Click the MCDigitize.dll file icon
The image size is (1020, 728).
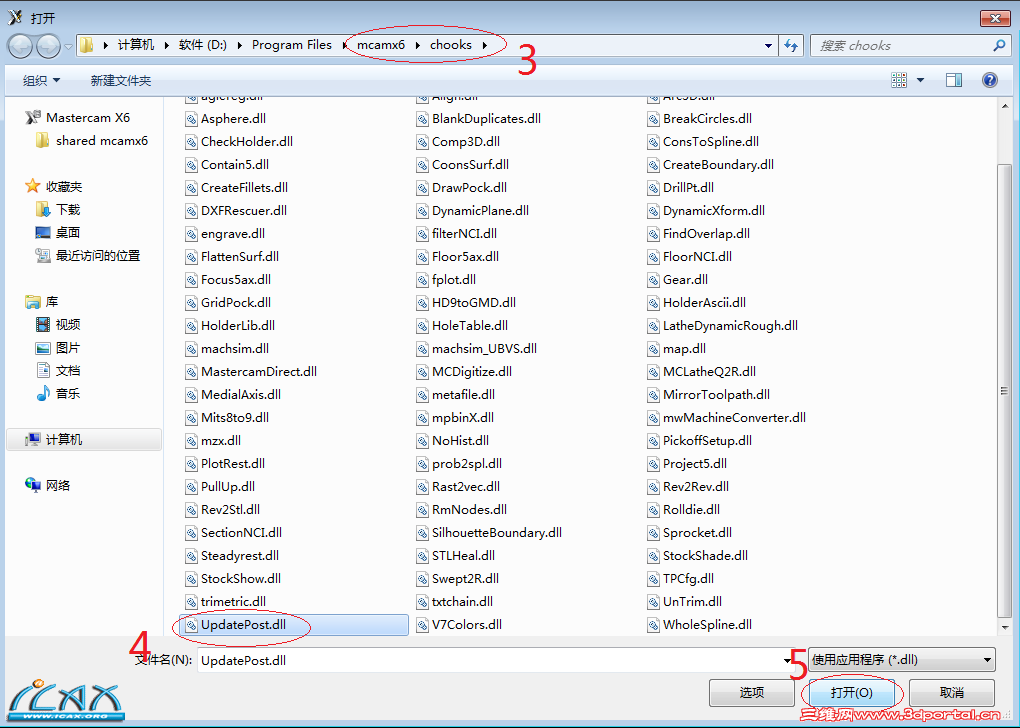click(422, 371)
